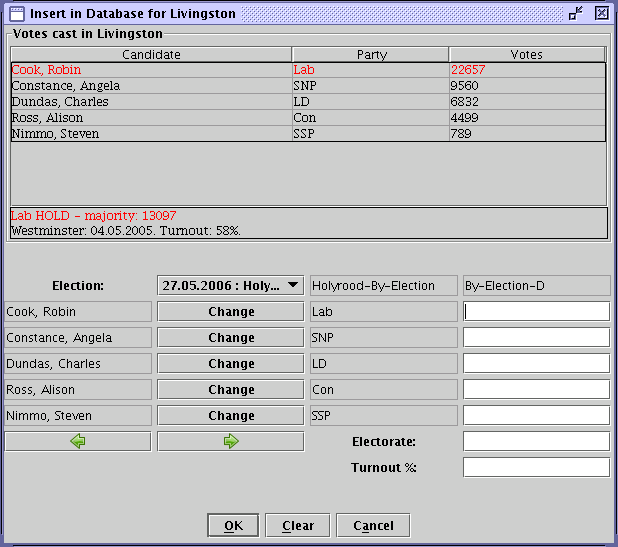618x547 pixels.
Task: Focus the votes field for LD
Action: (536, 364)
